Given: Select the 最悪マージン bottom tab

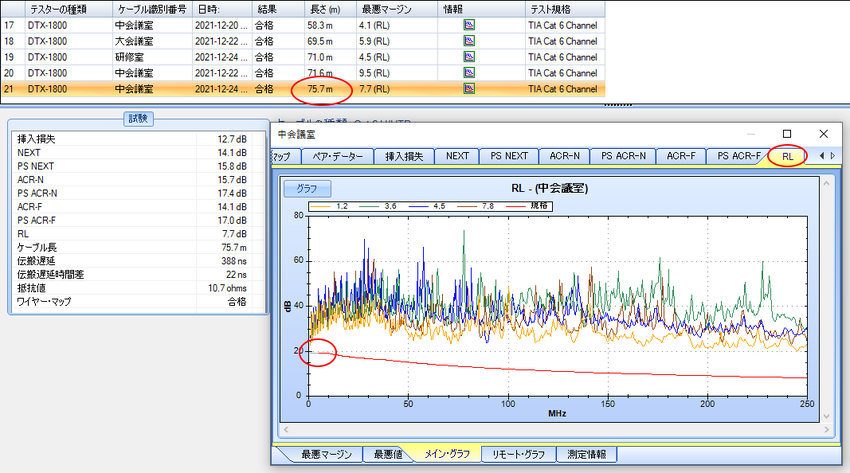Looking at the screenshot, I should point(327,454).
